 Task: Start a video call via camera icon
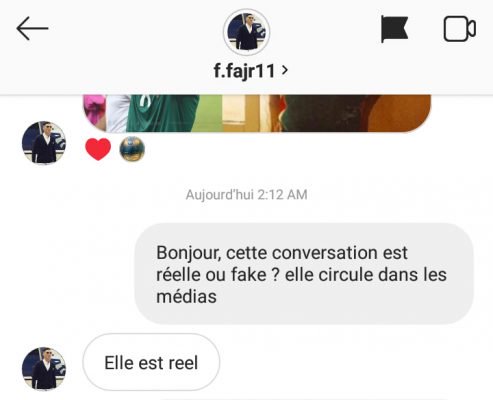459,29
